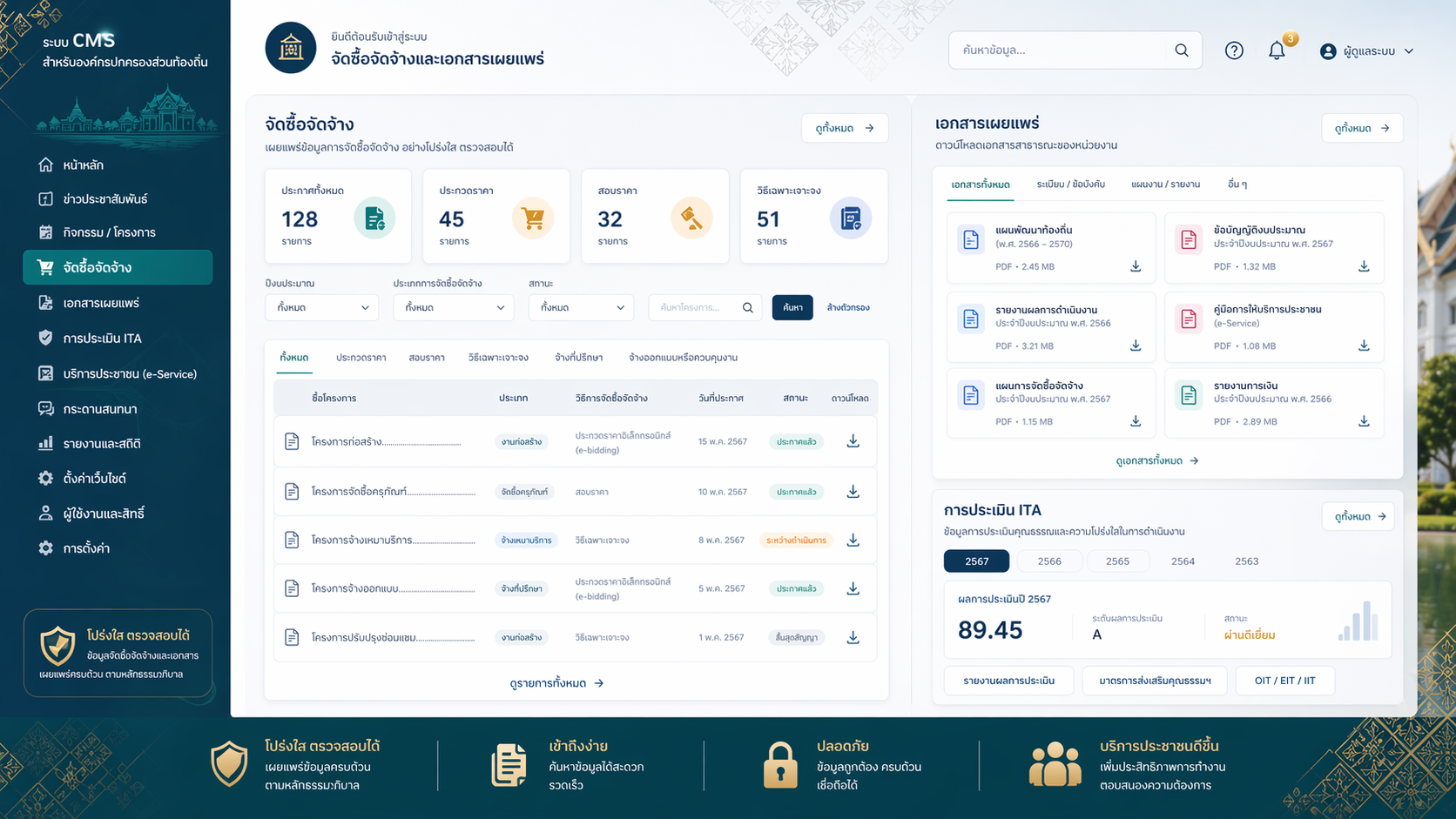This screenshot has width=1456, height=819.
Task: Click the search magnifier in top search bar
Action: coord(1182,50)
